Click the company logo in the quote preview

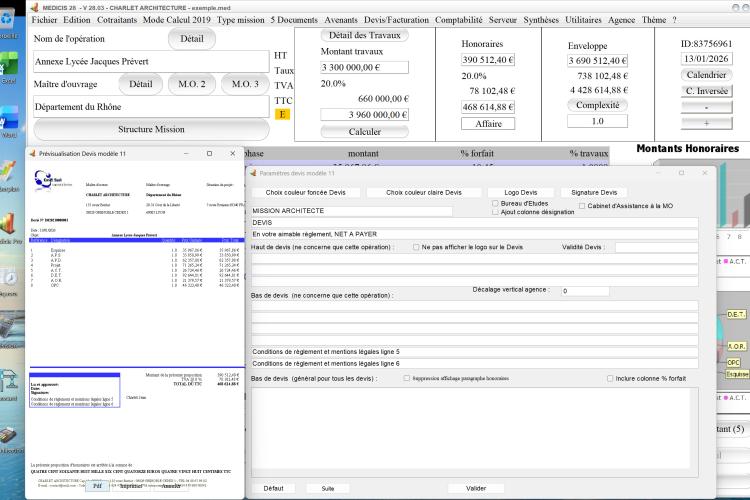(48, 180)
